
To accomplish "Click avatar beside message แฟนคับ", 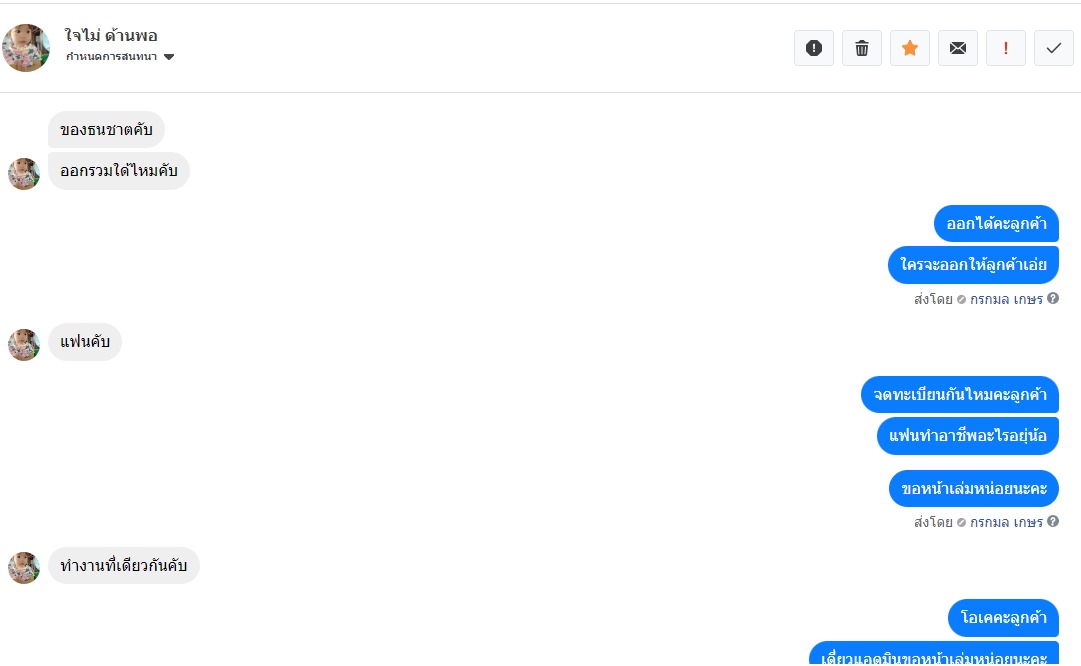I will coord(24,345).
